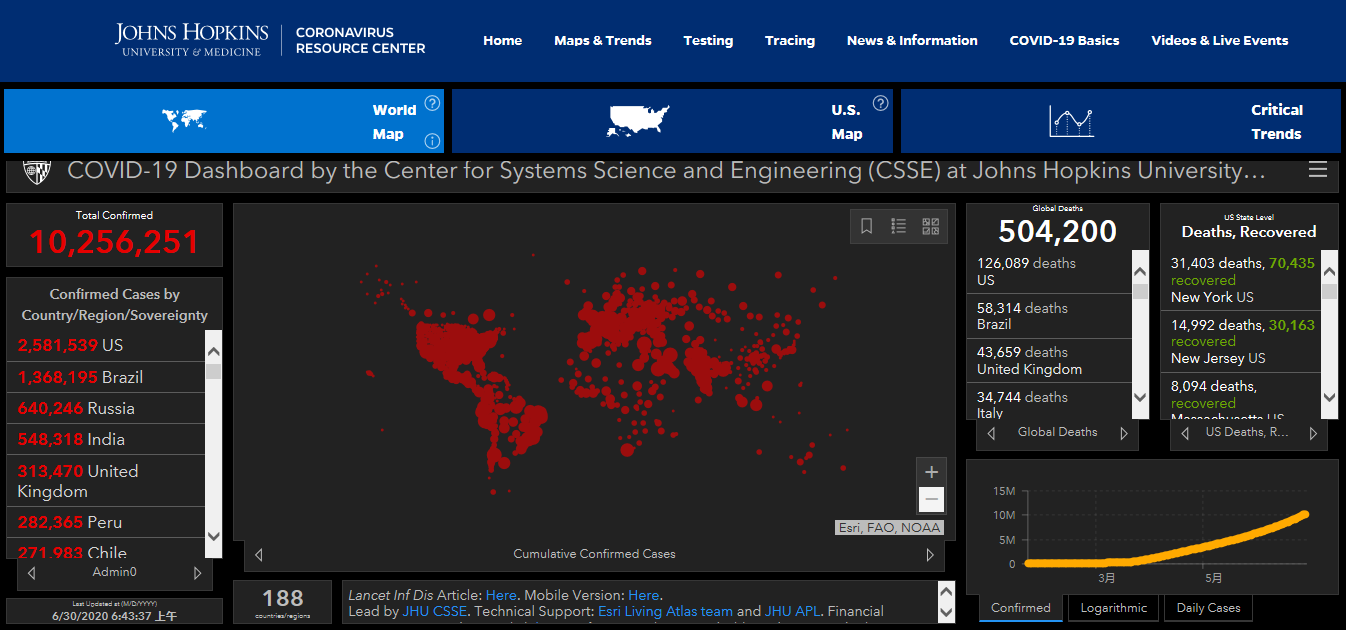Open the Testing menu item
The width and height of the screenshot is (1346, 630).
coord(708,41)
